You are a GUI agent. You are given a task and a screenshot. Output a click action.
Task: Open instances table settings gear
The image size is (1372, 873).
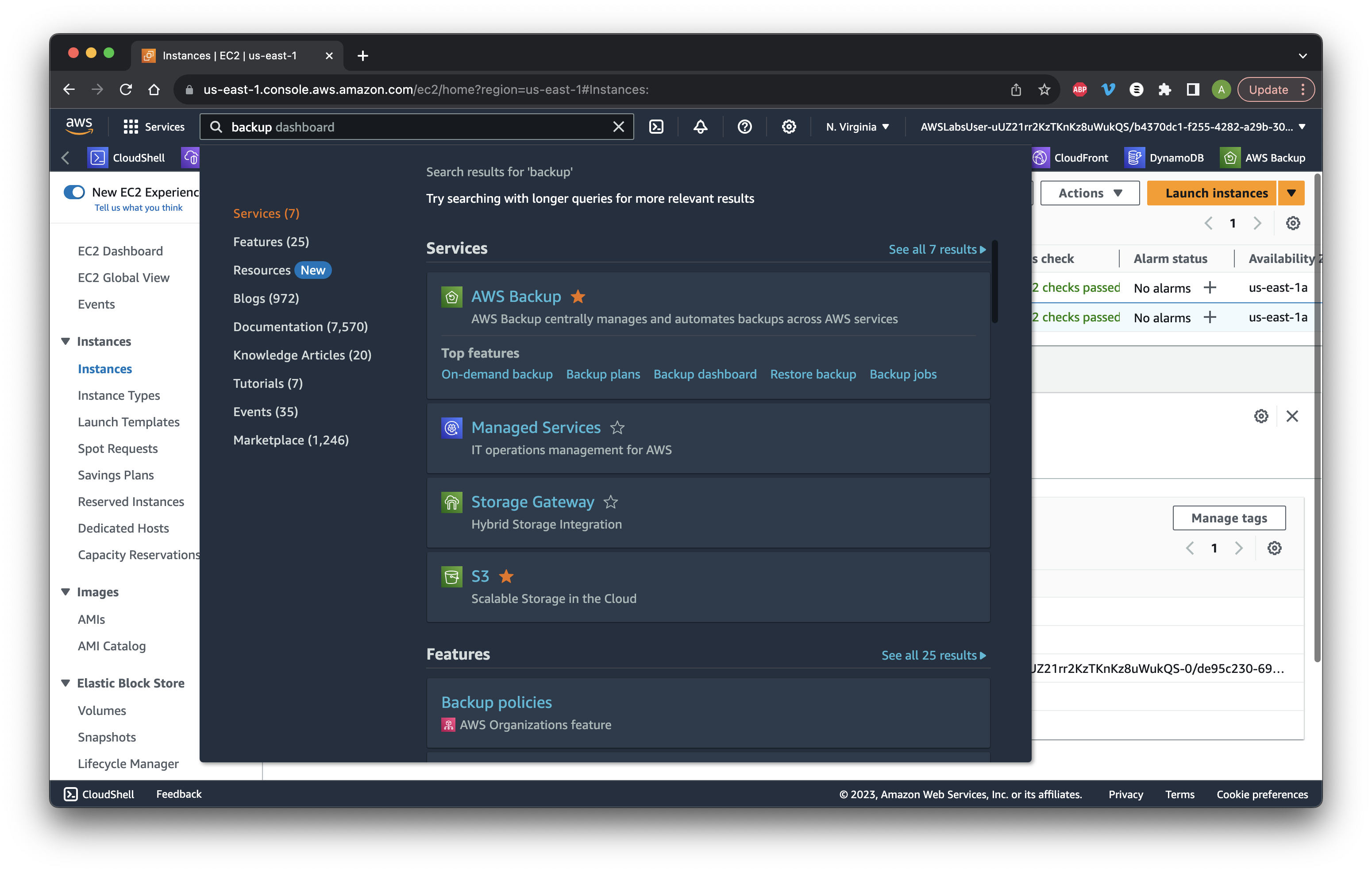click(x=1293, y=223)
